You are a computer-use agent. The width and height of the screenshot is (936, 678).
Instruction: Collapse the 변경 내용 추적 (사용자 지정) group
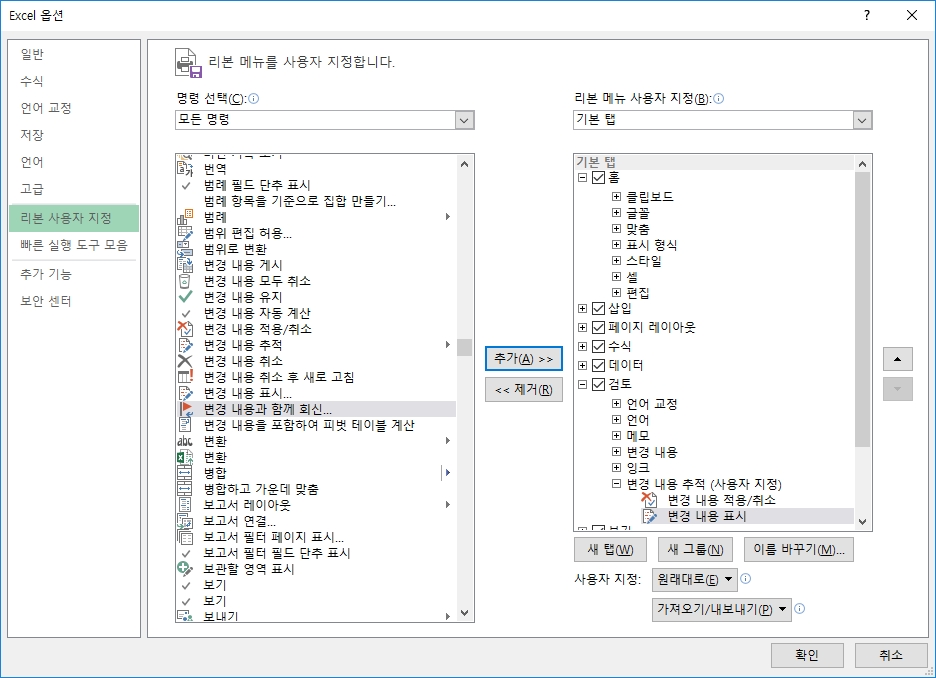[617, 484]
